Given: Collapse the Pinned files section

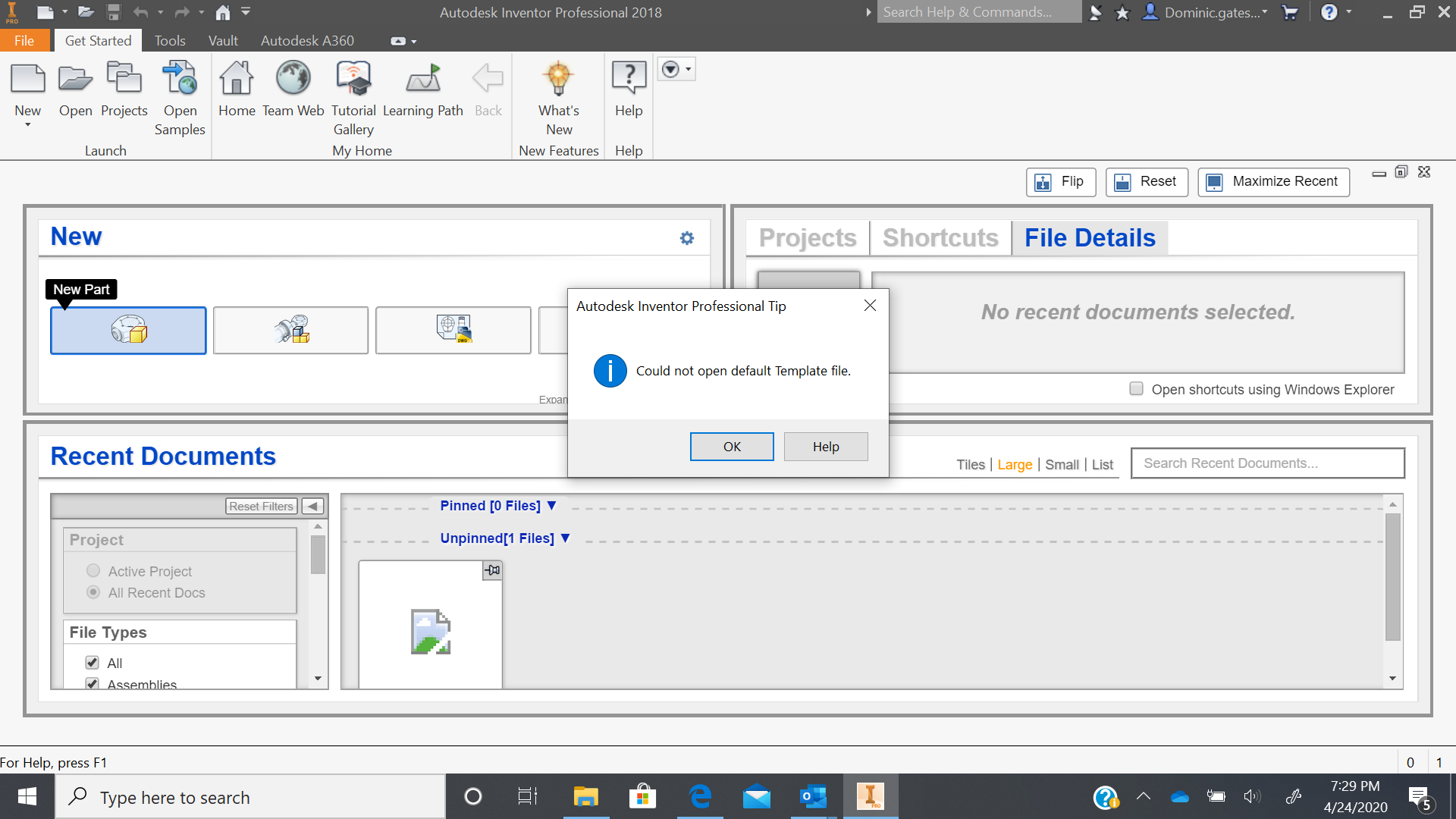Looking at the screenshot, I should tap(552, 506).
